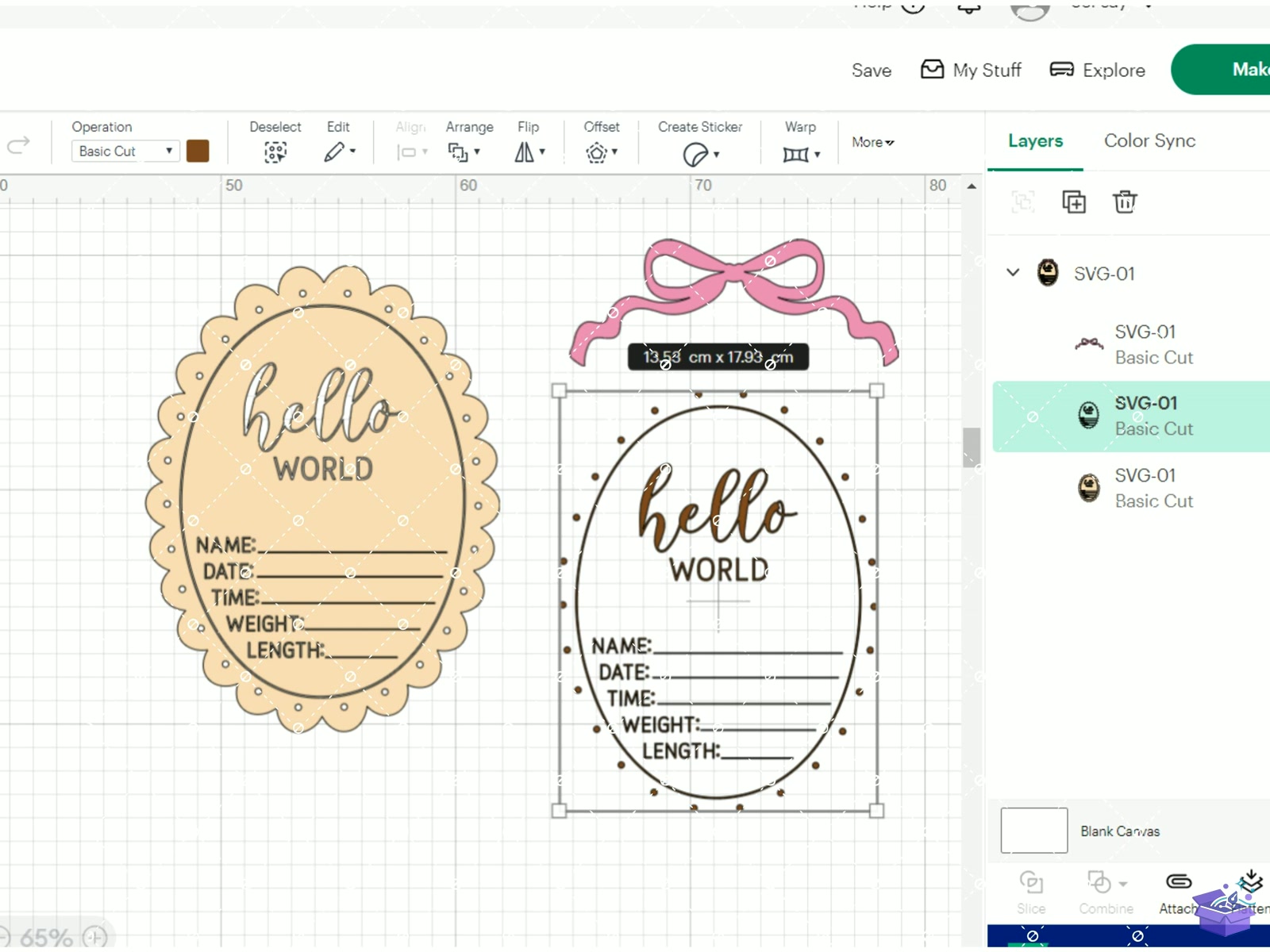Click the redo arrow icon
This screenshot has width=1270, height=952.
pyautogui.click(x=18, y=144)
